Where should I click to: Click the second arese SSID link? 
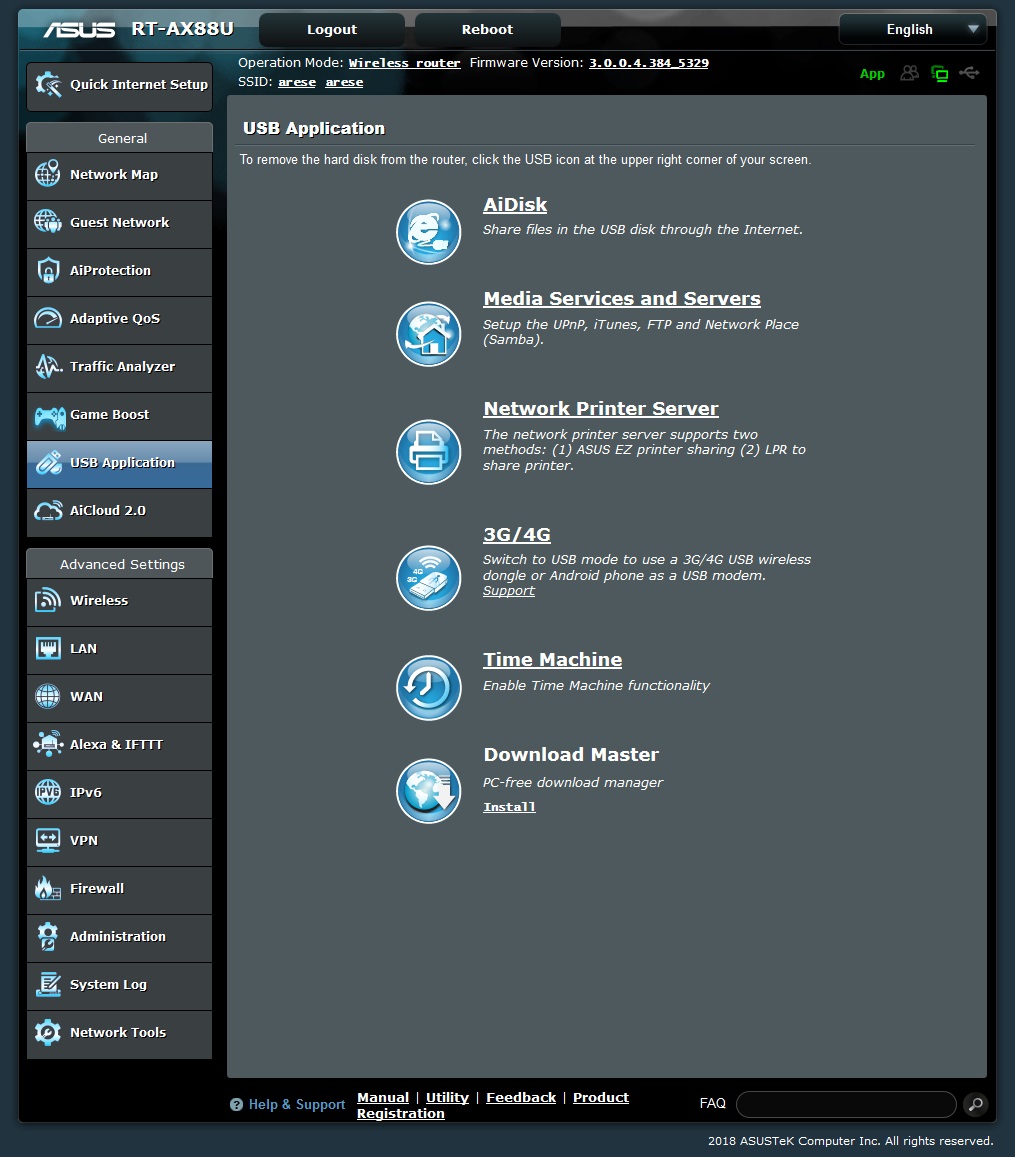344,82
